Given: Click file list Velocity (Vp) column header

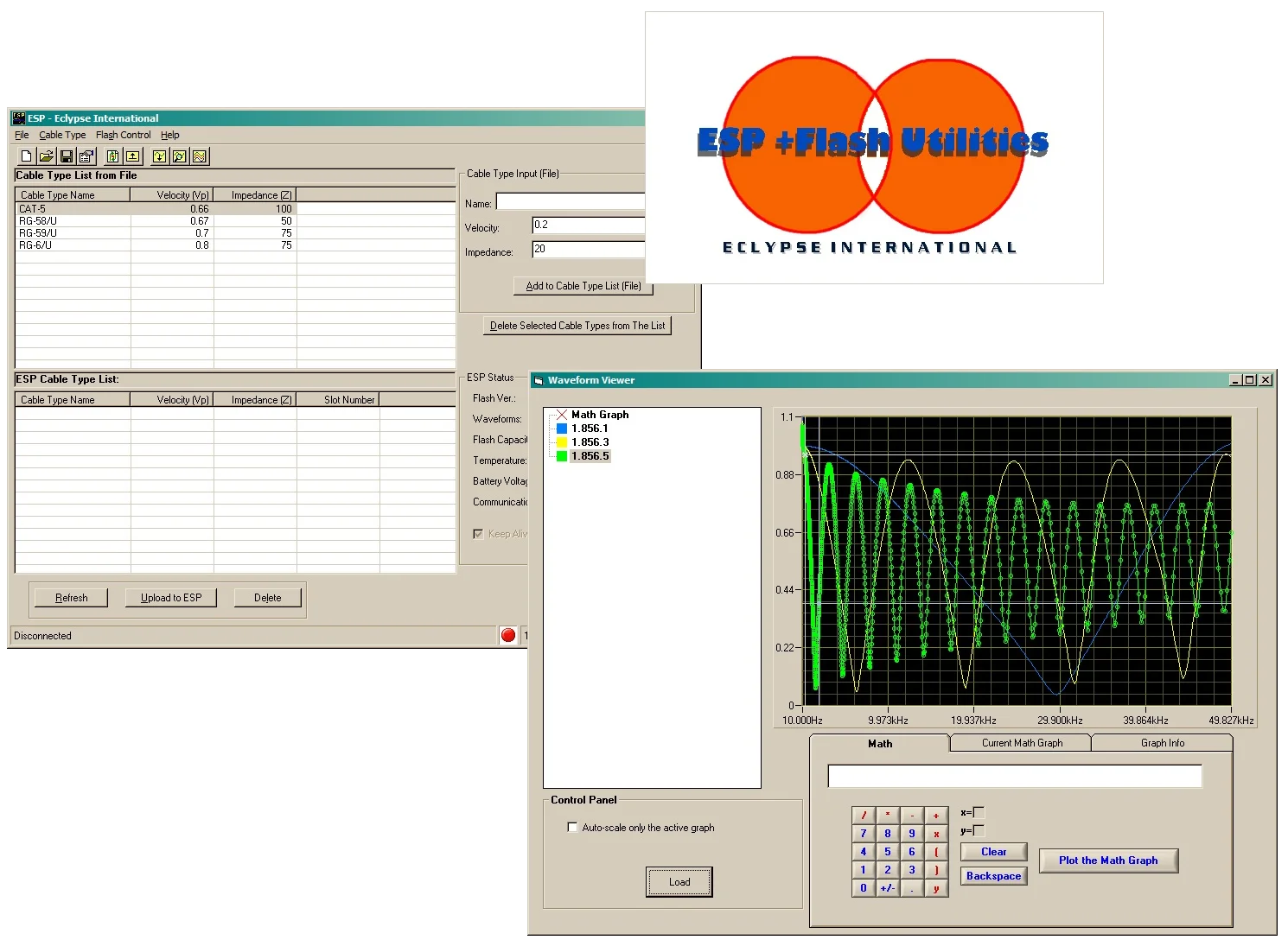Looking at the screenshot, I should click(x=172, y=195).
